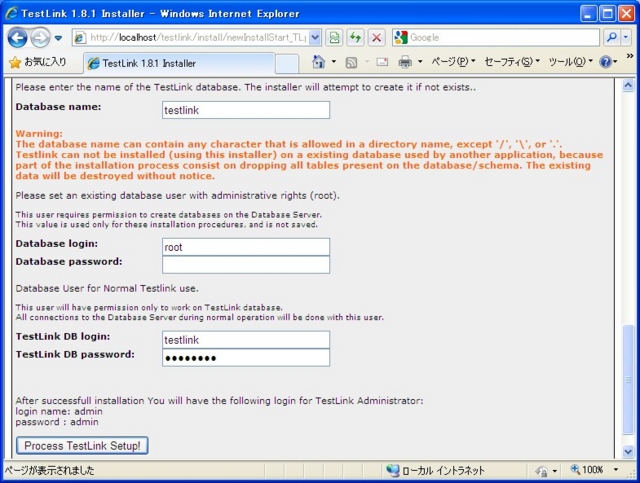Click the TestLink DB password field
The height and width of the screenshot is (483, 640).
[246, 358]
